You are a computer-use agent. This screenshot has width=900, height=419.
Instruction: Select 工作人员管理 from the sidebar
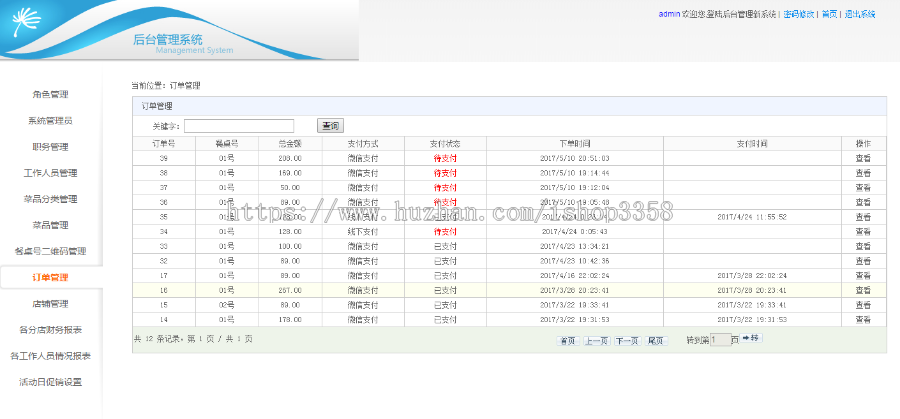pos(50,173)
